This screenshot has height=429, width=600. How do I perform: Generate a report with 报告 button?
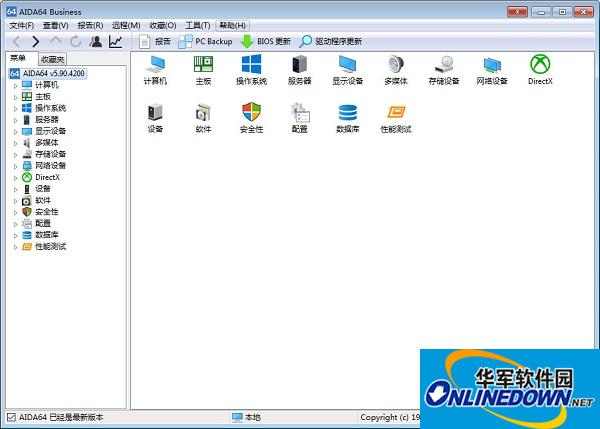pos(155,41)
